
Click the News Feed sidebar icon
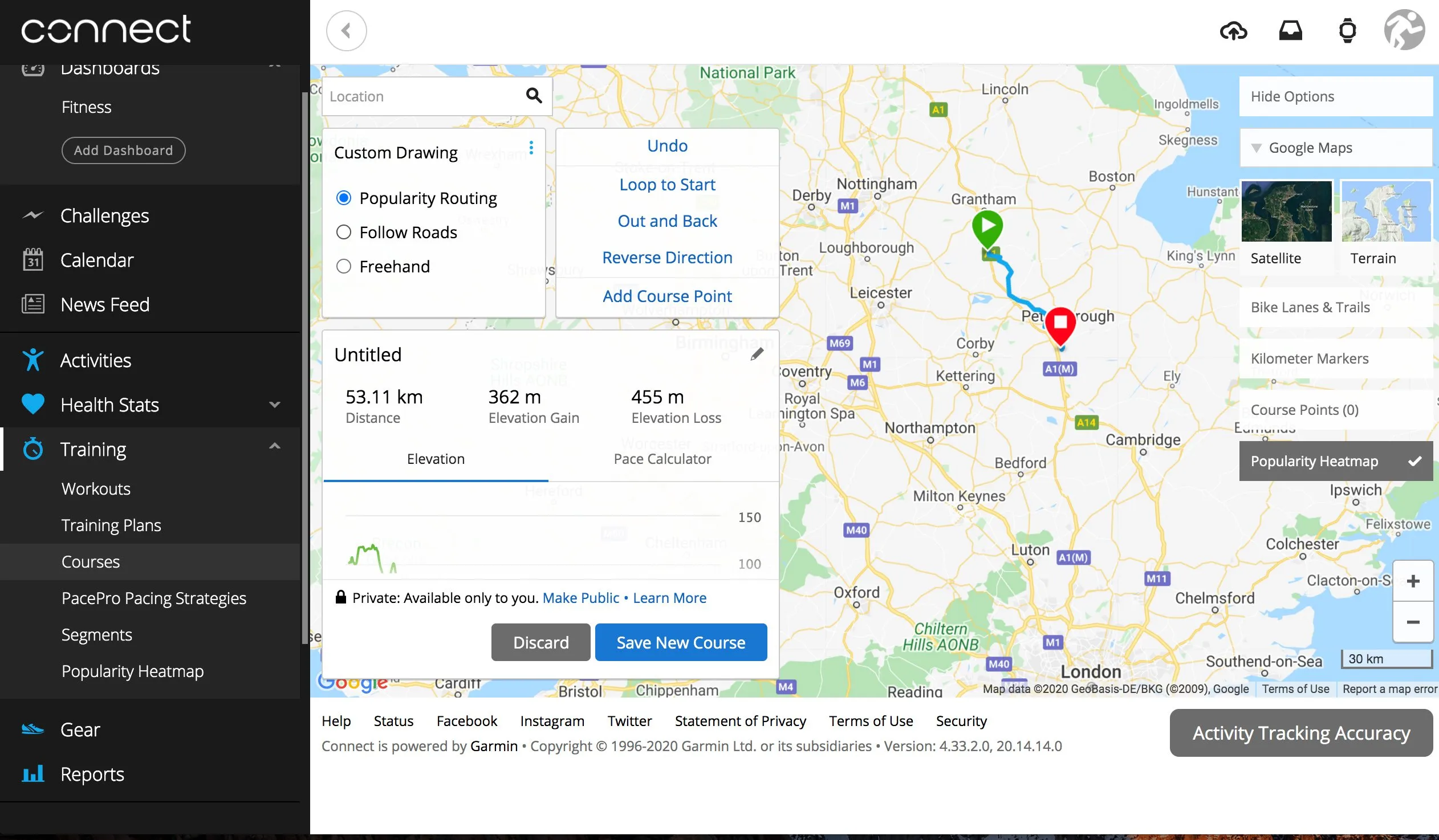pos(32,304)
